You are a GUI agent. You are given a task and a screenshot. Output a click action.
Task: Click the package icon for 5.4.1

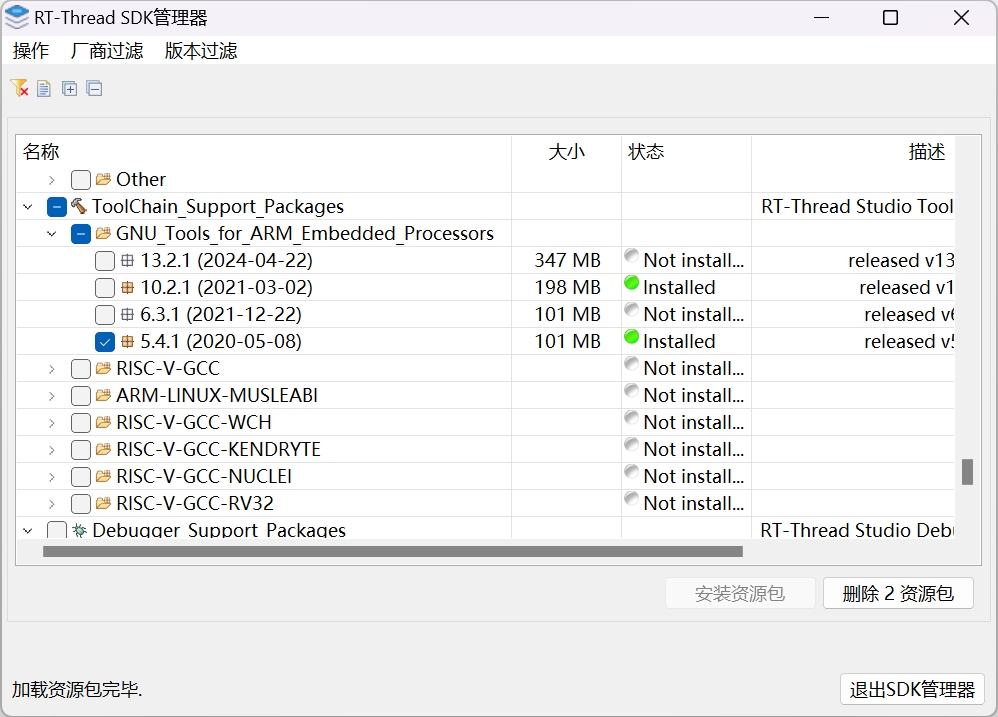[127, 342]
